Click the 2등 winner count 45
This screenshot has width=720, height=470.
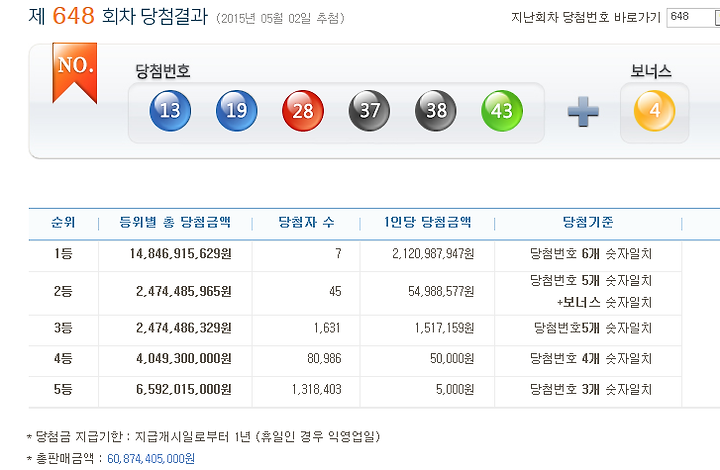pyautogui.click(x=335, y=291)
